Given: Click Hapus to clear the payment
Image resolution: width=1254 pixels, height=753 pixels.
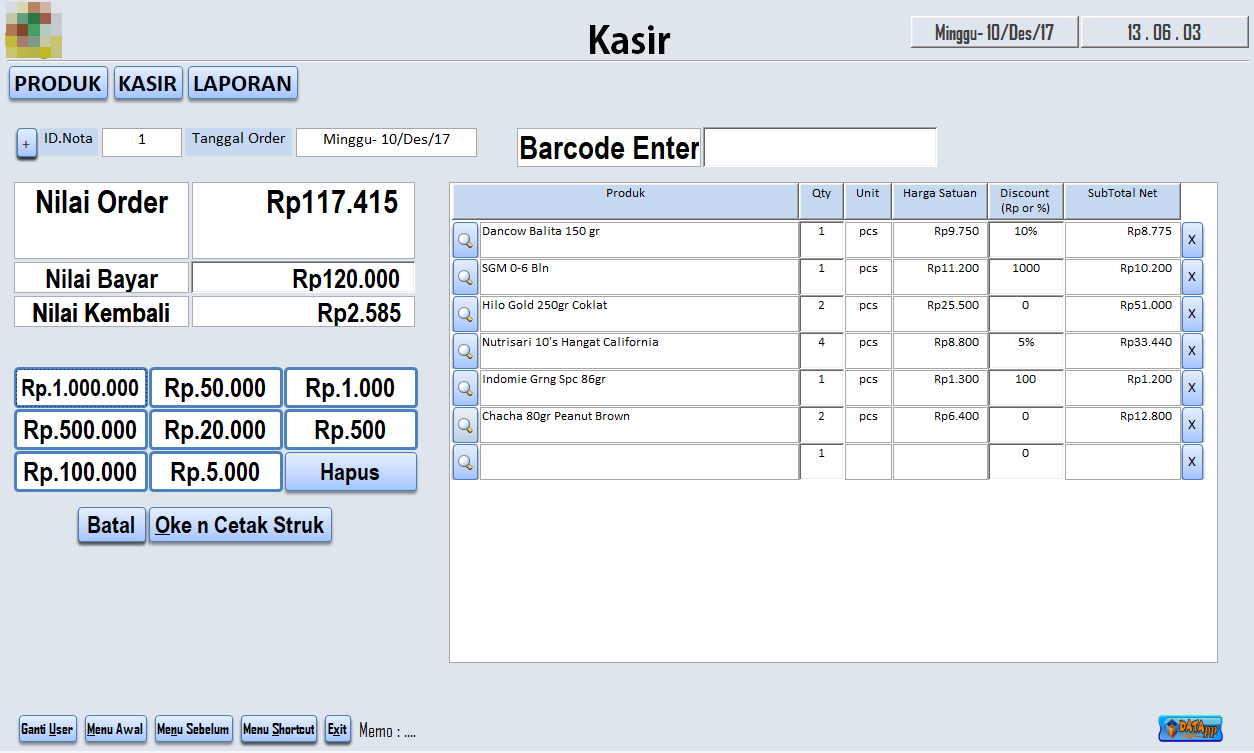Looking at the screenshot, I should point(350,472).
